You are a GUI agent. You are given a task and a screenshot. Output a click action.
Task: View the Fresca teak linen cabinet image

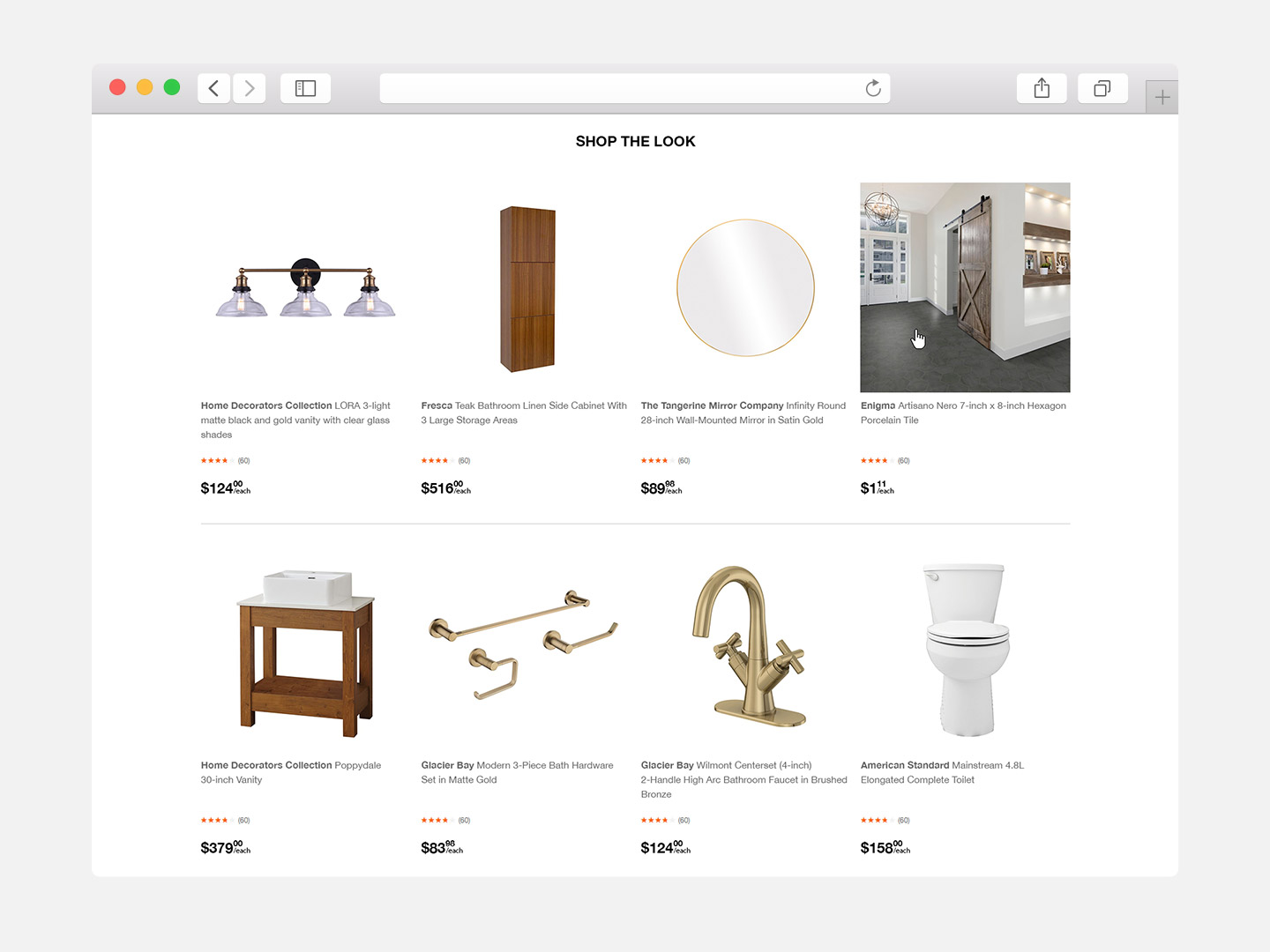tap(527, 289)
